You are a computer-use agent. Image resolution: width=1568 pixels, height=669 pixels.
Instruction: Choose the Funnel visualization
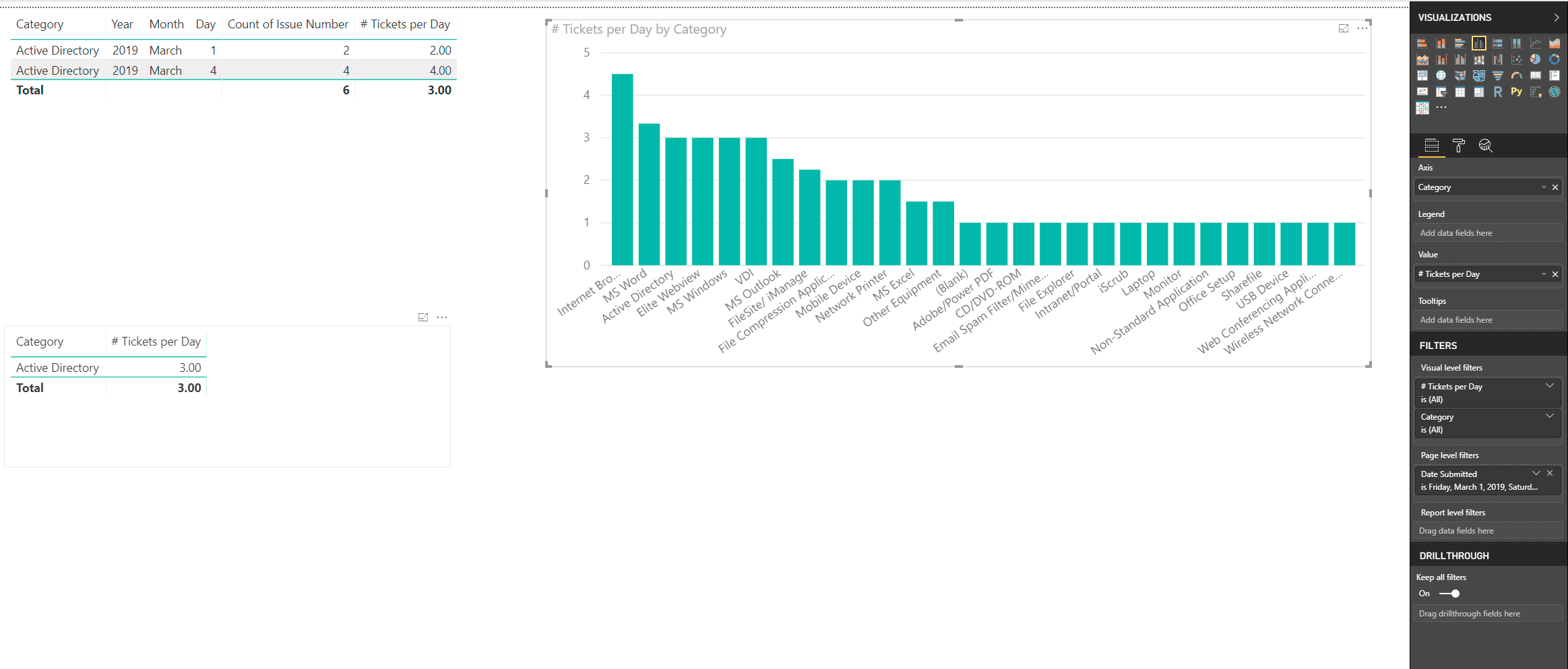pyautogui.click(x=1498, y=75)
